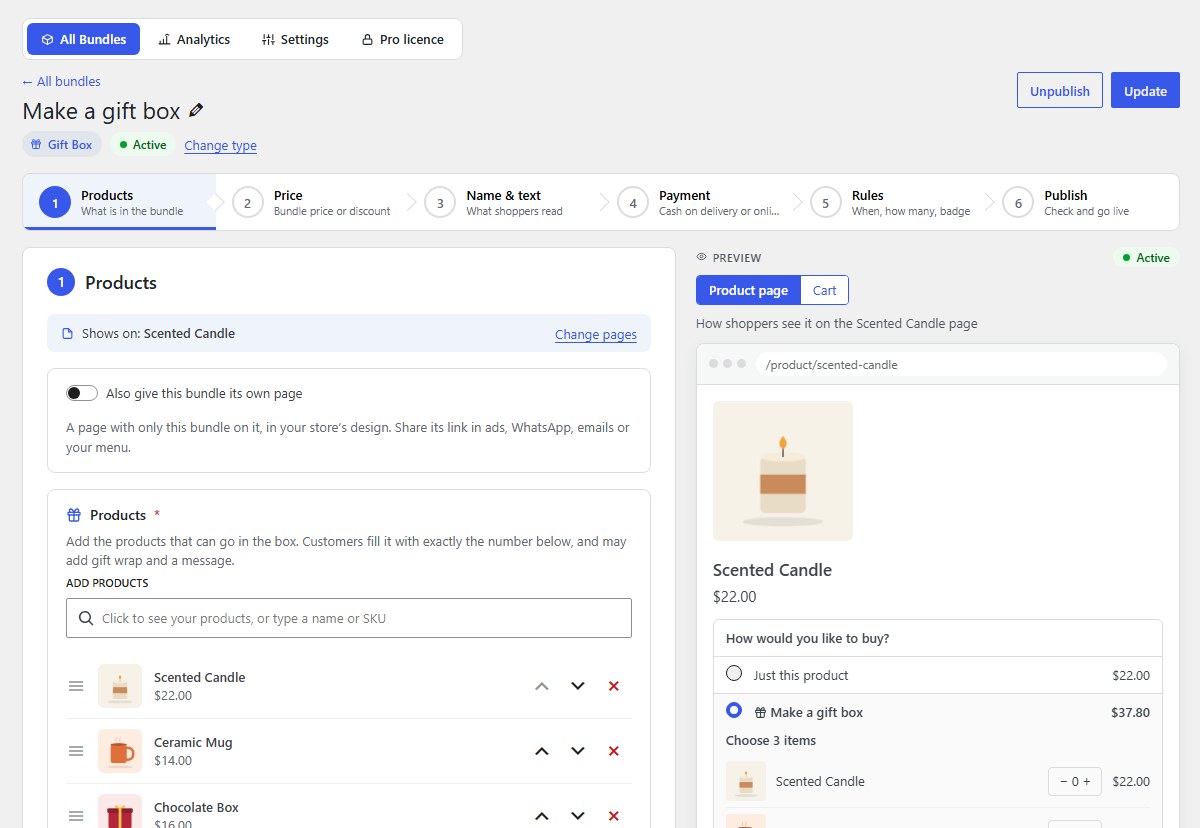The width and height of the screenshot is (1200, 828).
Task: Click the Unpublish button
Action: (x=1060, y=90)
